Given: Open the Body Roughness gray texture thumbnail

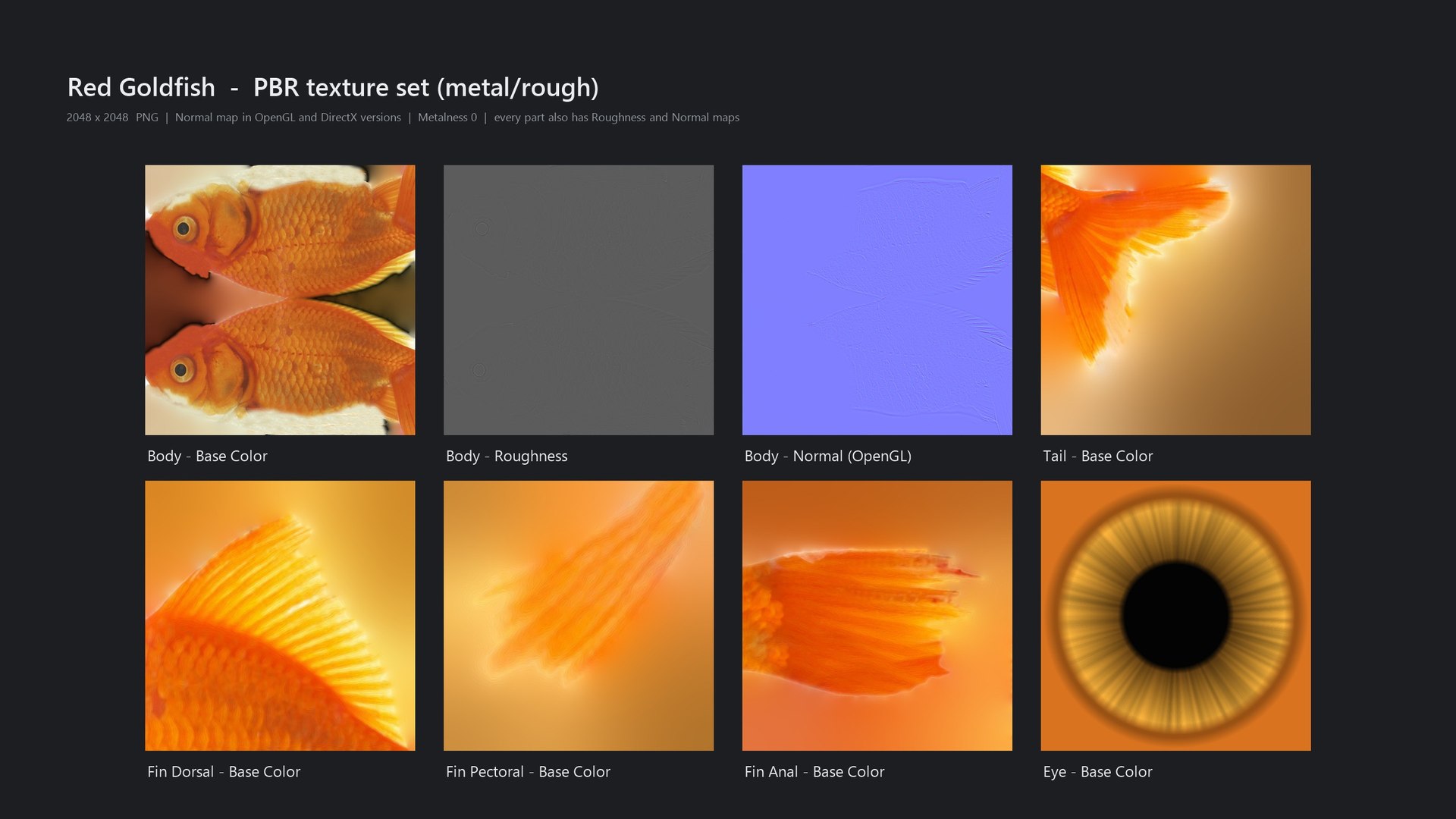Looking at the screenshot, I should [x=579, y=300].
